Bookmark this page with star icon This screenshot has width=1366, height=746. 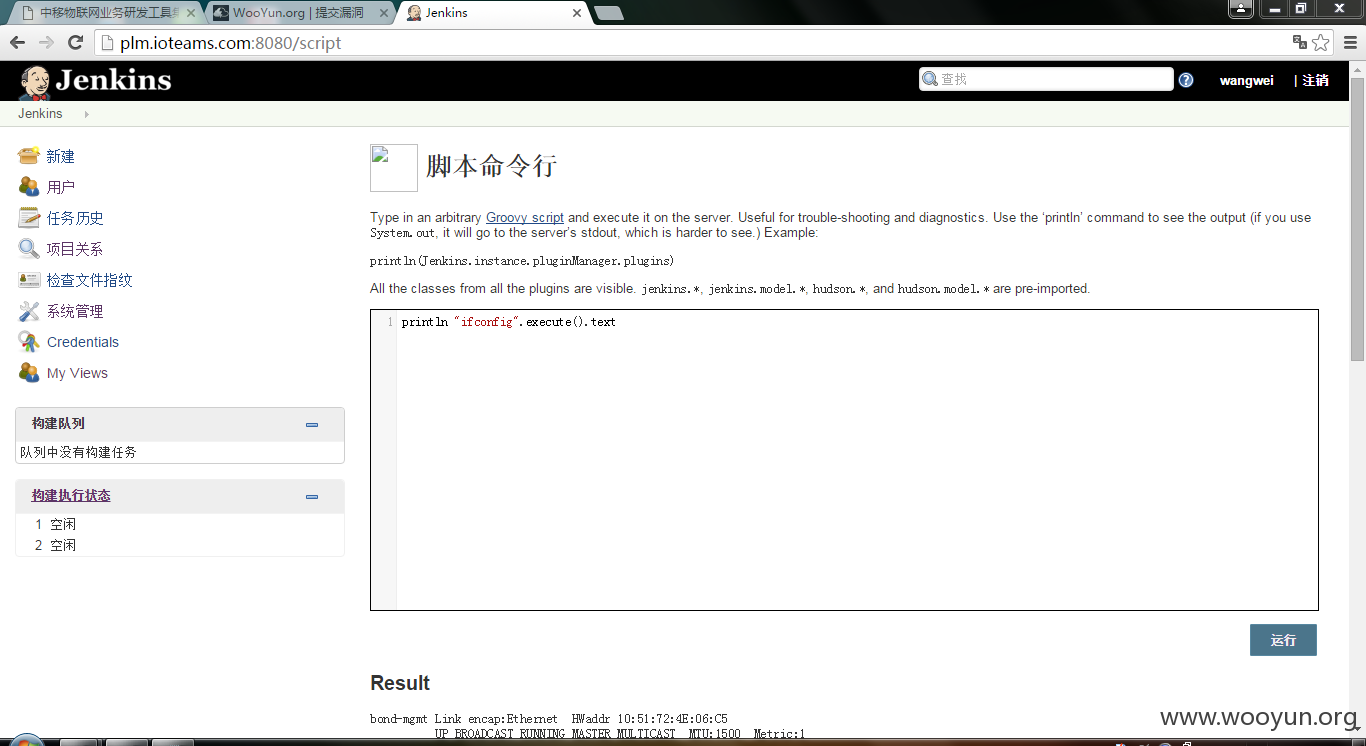pos(1321,42)
